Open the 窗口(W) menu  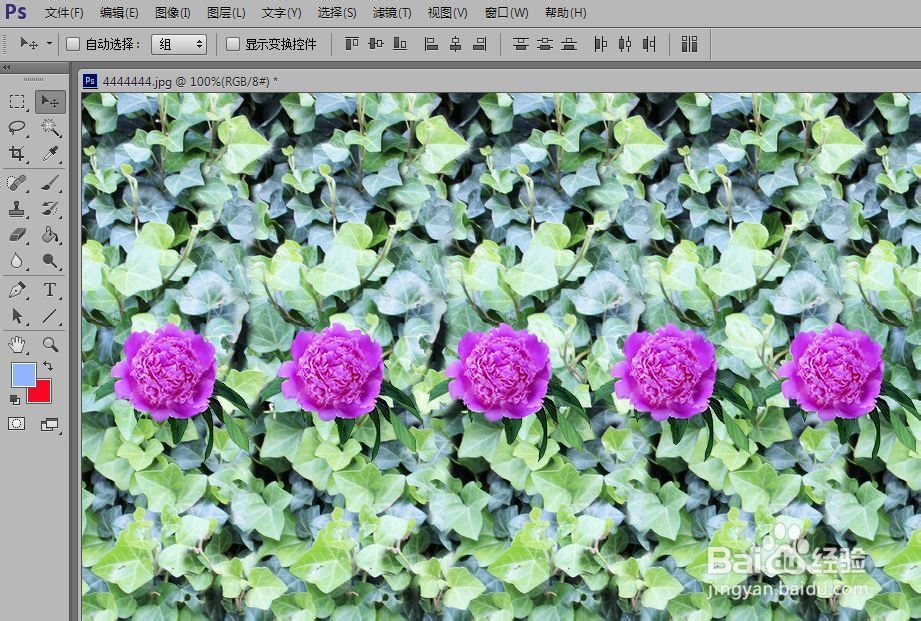[506, 12]
